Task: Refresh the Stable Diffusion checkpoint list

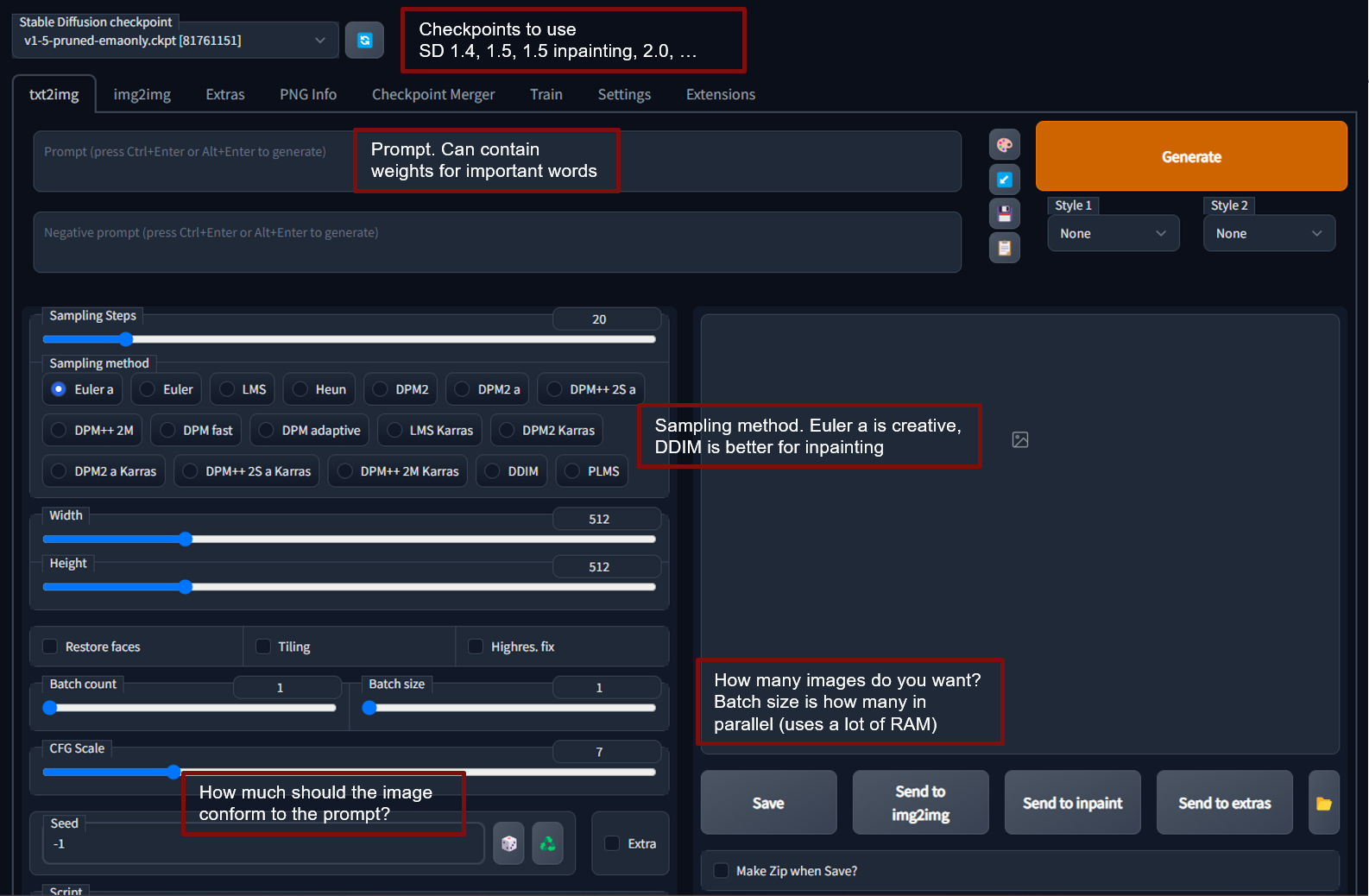Action: (364, 41)
